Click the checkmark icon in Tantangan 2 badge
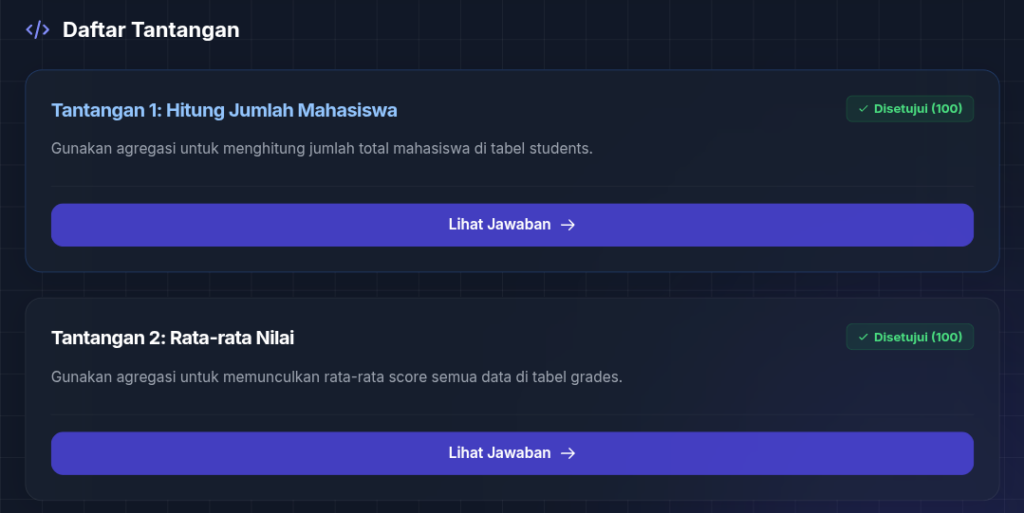Image resolution: width=1024 pixels, height=513 pixels. (863, 337)
